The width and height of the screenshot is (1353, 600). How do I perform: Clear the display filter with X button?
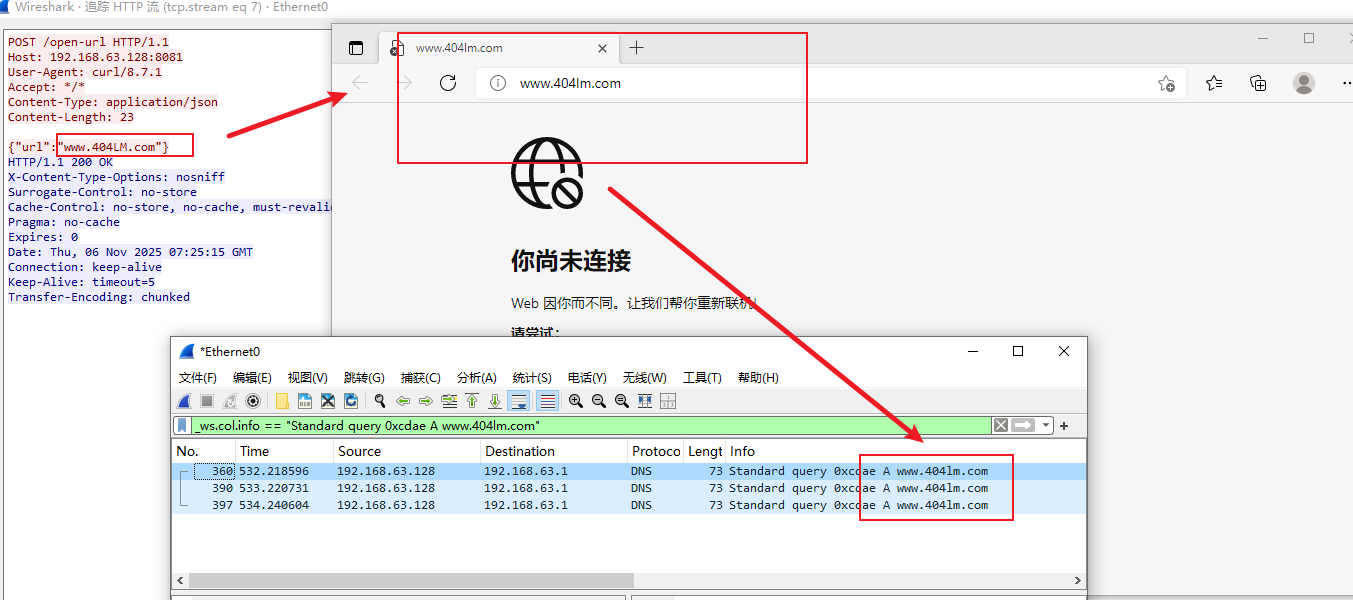click(x=1000, y=425)
